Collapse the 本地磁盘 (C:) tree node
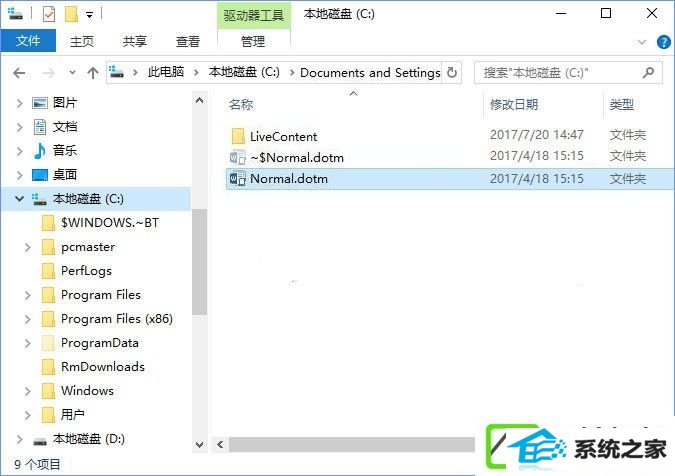Screen dimensions: 675x476 coord(19,199)
